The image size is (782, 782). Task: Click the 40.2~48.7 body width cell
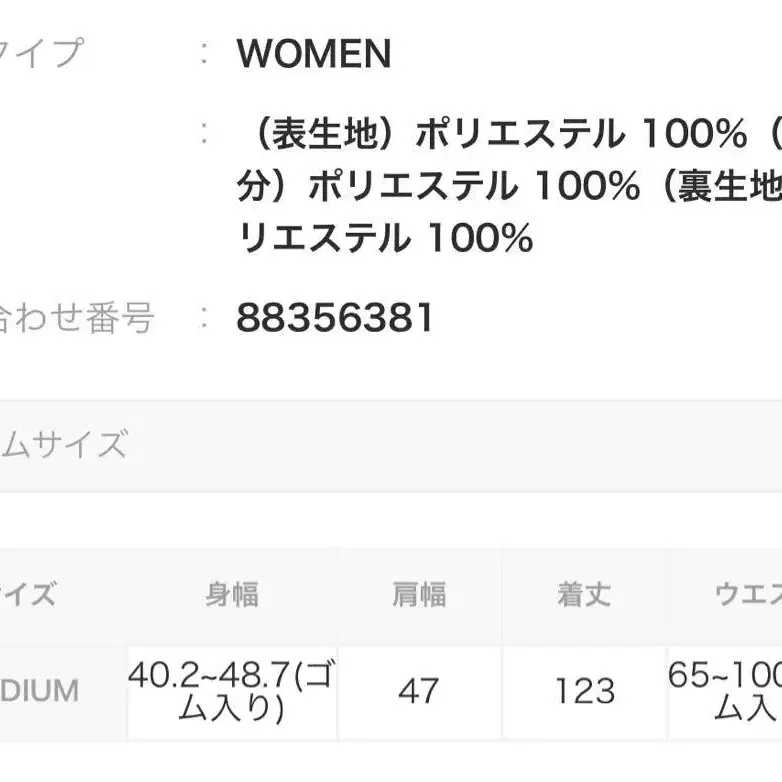(232, 691)
